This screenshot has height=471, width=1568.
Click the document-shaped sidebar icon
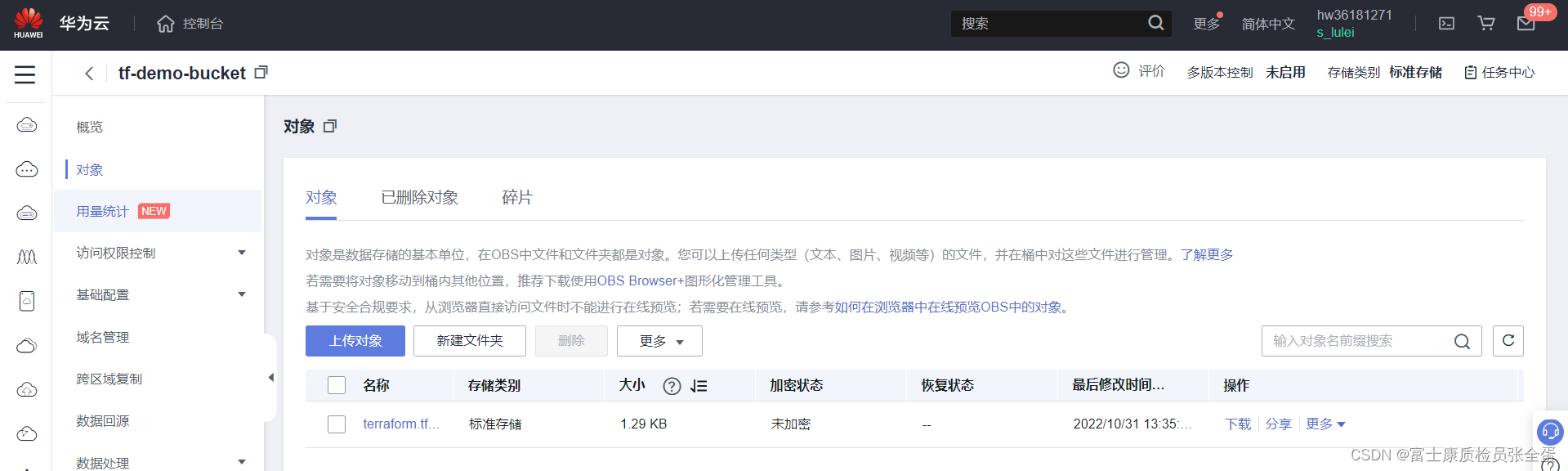(27, 301)
